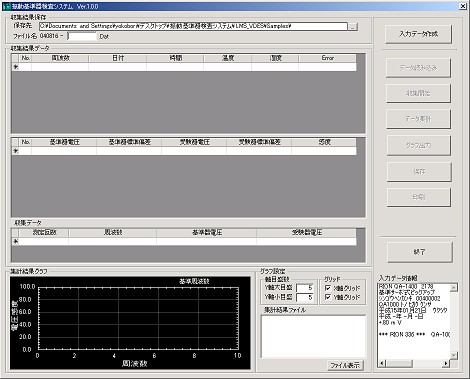Image resolution: width=470 pixels, height=379 pixels.
Task: Click the 基準器標準偏差 column header
Action: pyautogui.click(x=129, y=142)
